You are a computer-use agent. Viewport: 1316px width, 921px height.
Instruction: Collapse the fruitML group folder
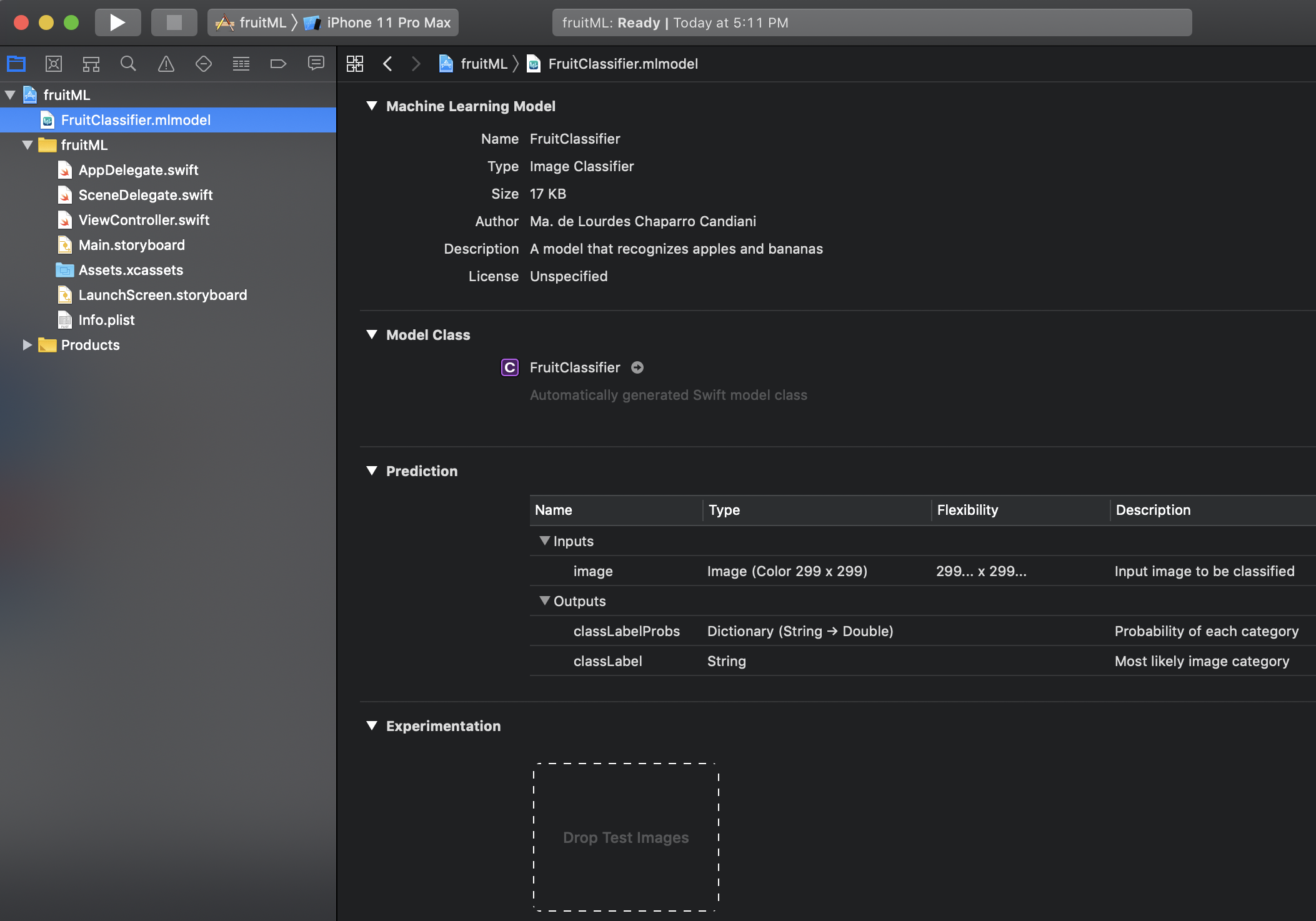coord(27,145)
